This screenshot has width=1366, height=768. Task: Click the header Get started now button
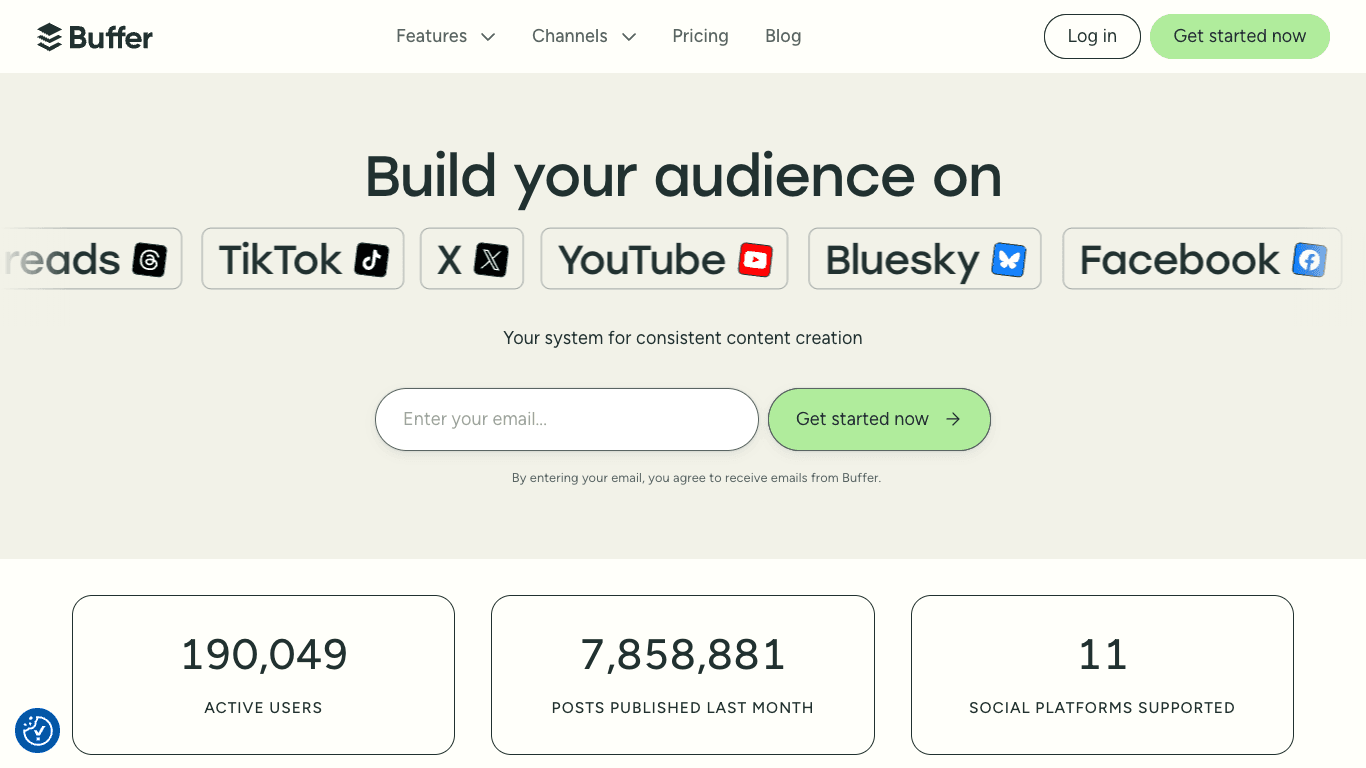point(1240,36)
